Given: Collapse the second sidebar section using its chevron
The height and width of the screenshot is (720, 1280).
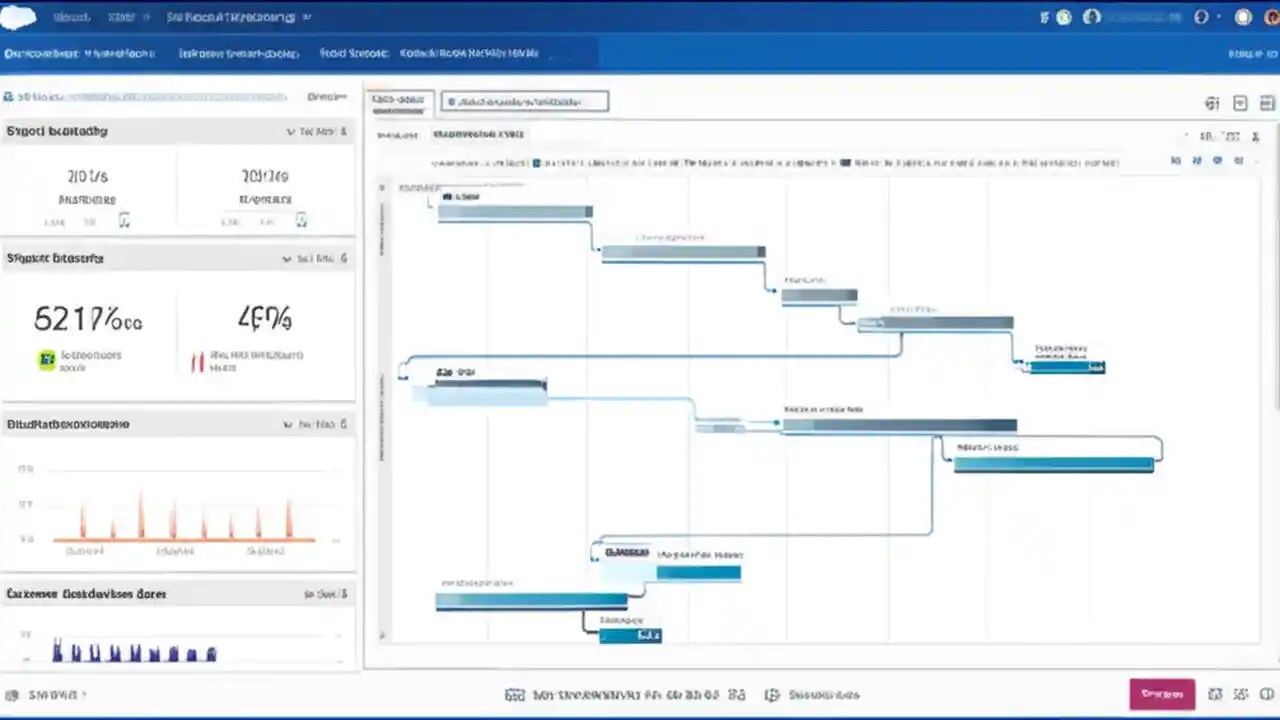Looking at the screenshot, I should pyautogui.click(x=287, y=258).
